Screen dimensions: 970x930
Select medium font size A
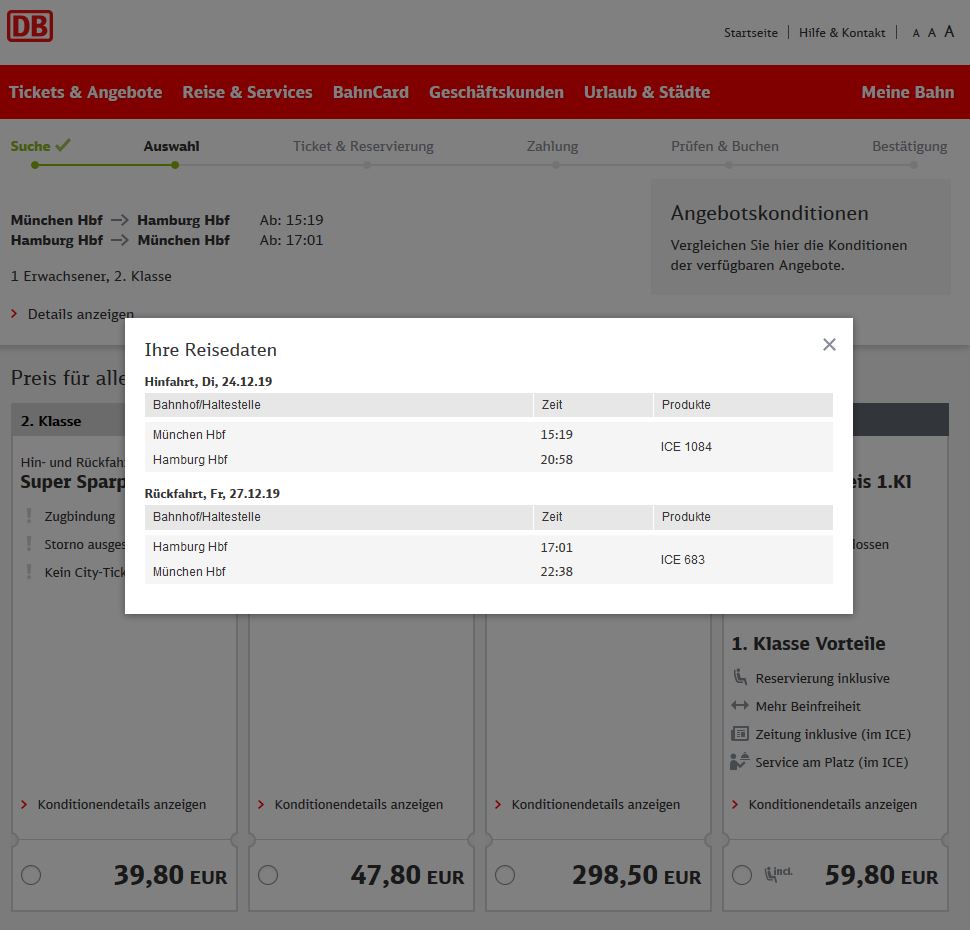tap(931, 33)
